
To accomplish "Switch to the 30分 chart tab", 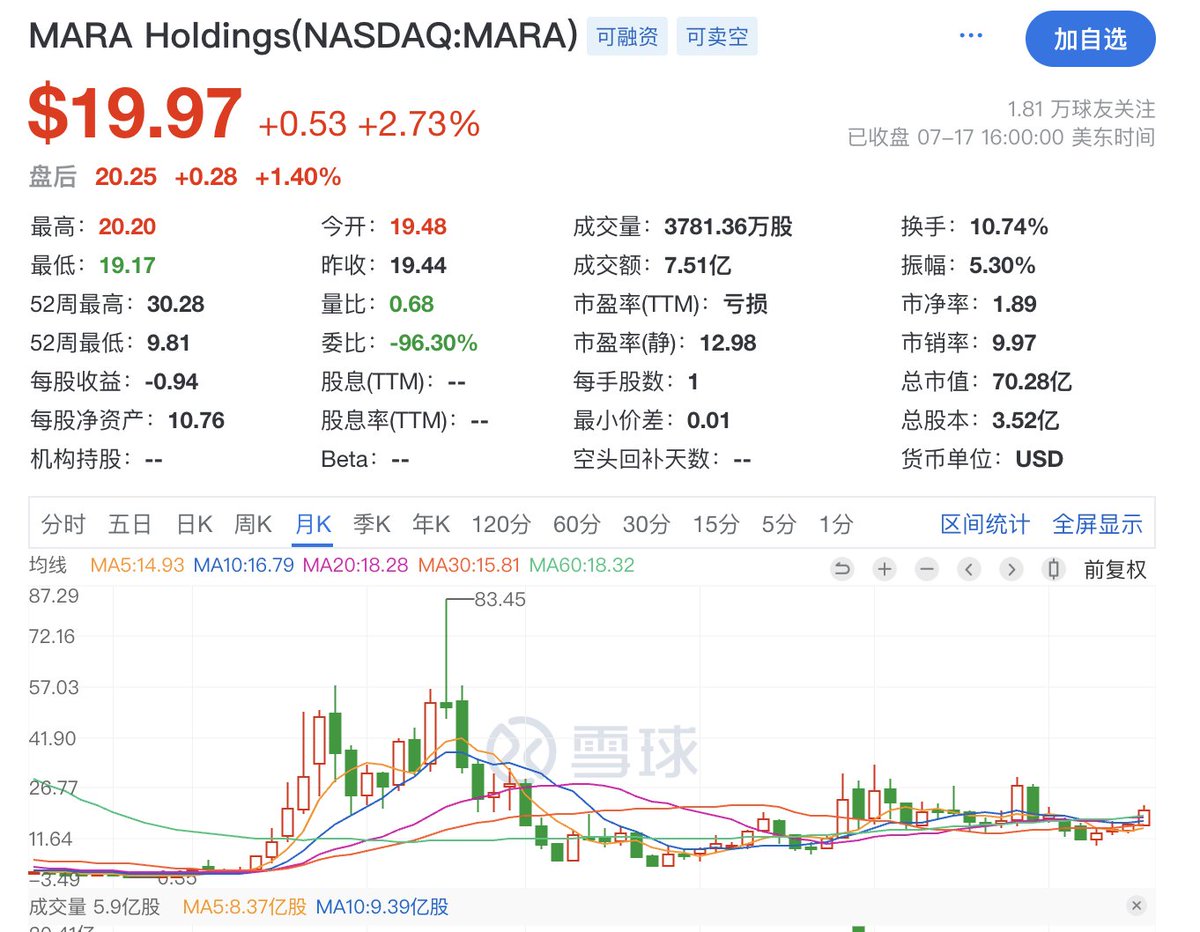I will 646,524.
